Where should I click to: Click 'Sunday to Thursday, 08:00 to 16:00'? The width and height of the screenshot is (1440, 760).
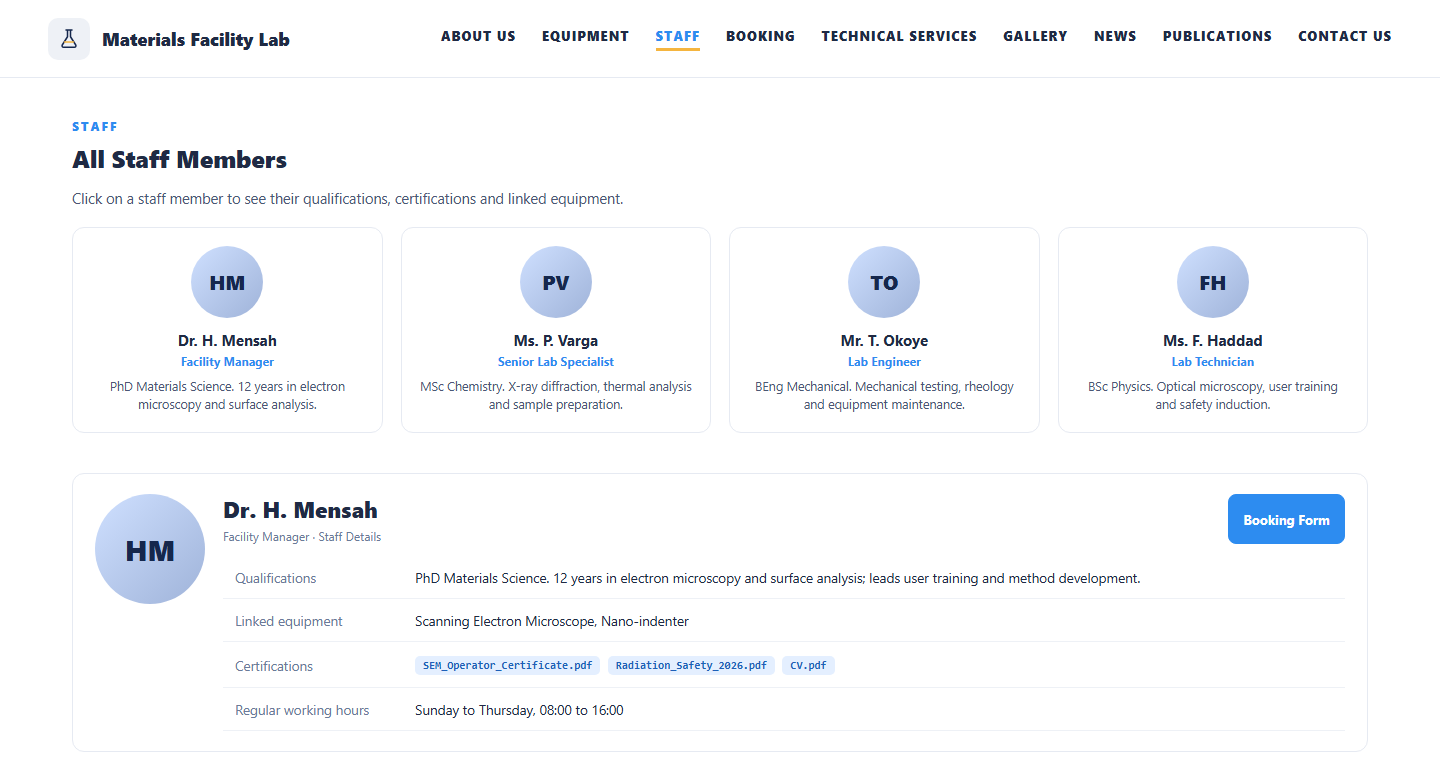(x=519, y=710)
